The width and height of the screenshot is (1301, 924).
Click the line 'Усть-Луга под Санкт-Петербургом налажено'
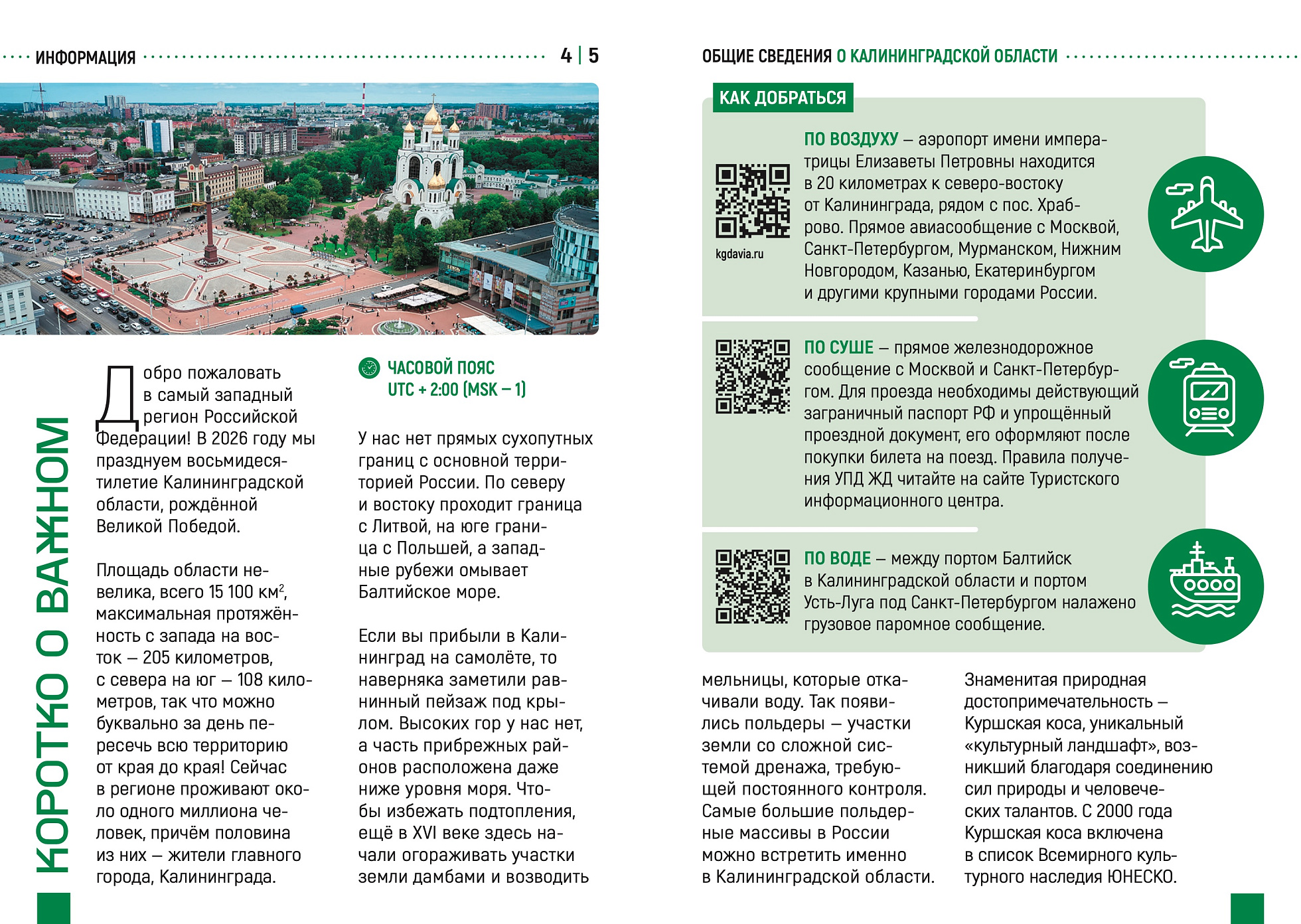tap(970, 602)
